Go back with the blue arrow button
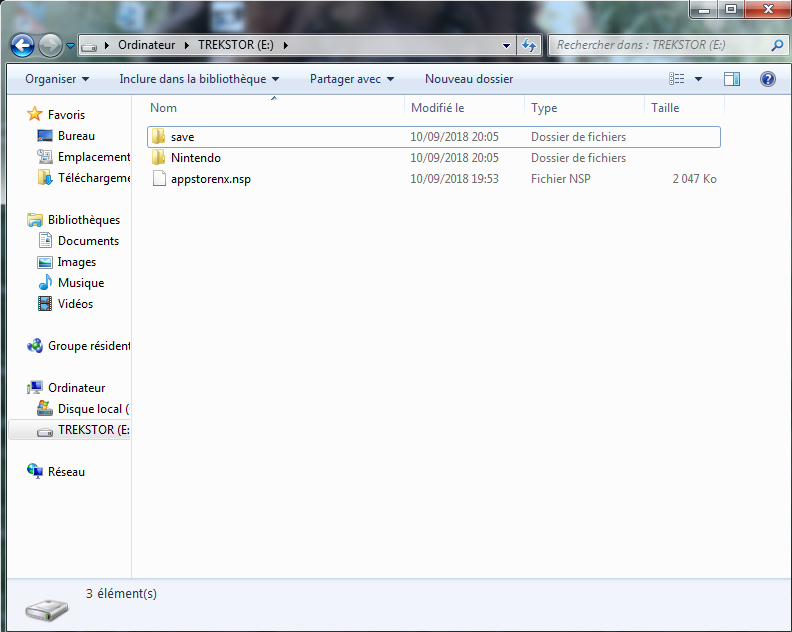The width and height of the screenshot is (792, 632). tap(22, 45)
